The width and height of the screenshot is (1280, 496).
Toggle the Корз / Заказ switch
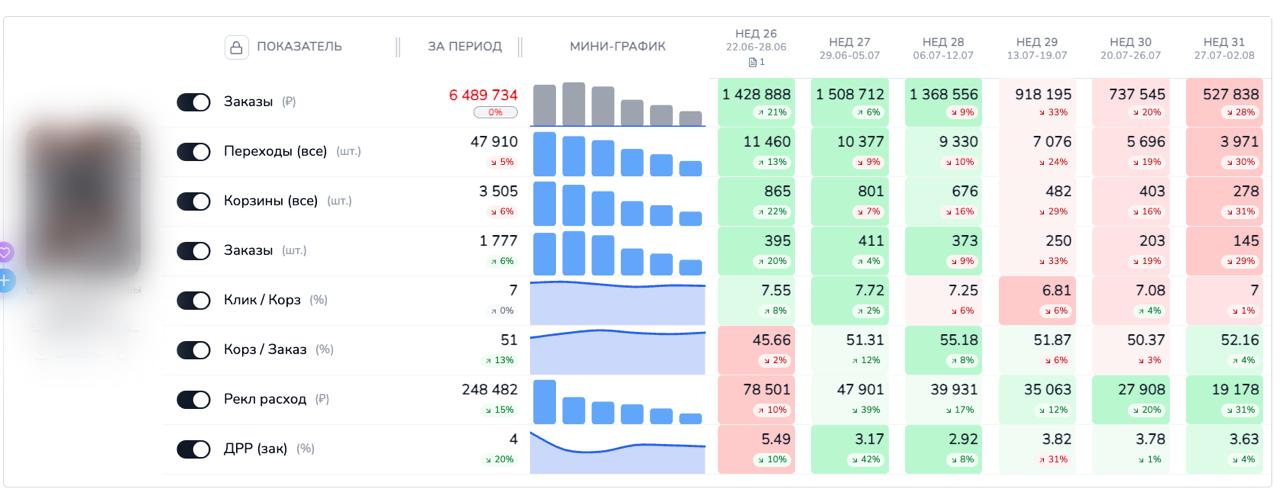coord(194,350)
